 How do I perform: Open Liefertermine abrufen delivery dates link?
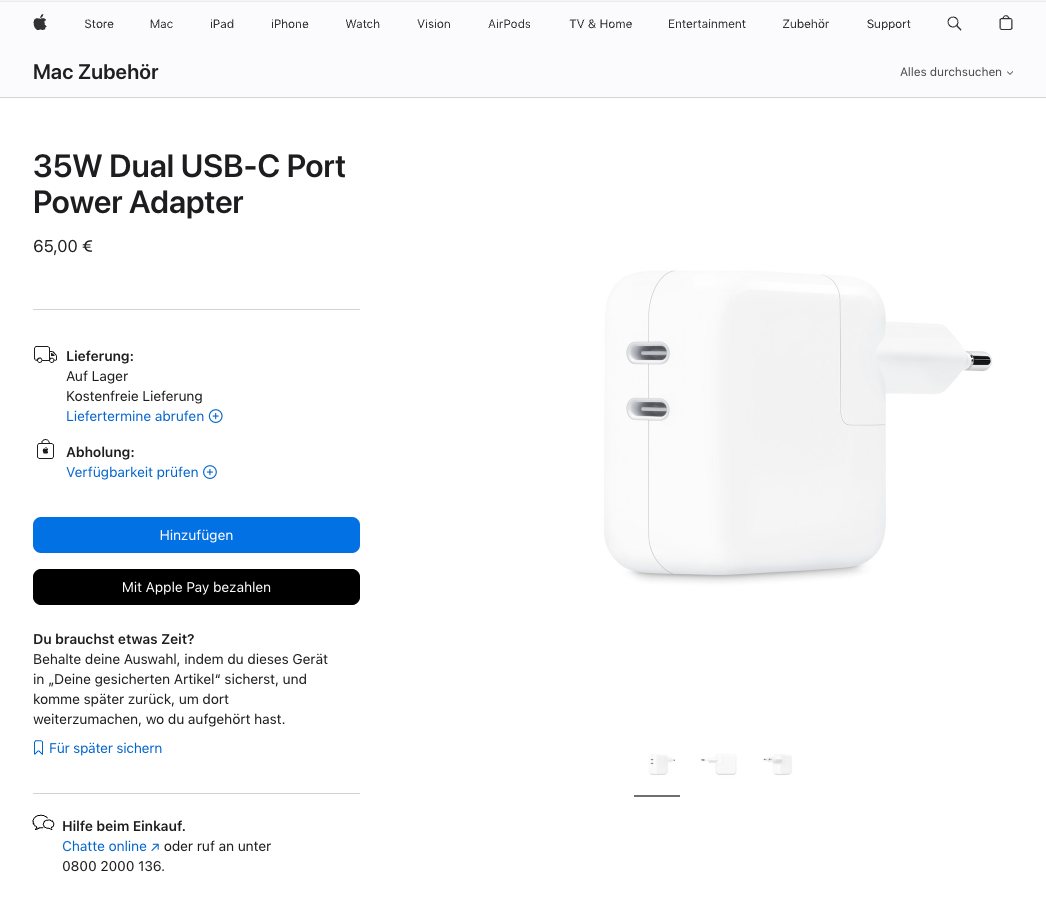[x=135, y=416]
